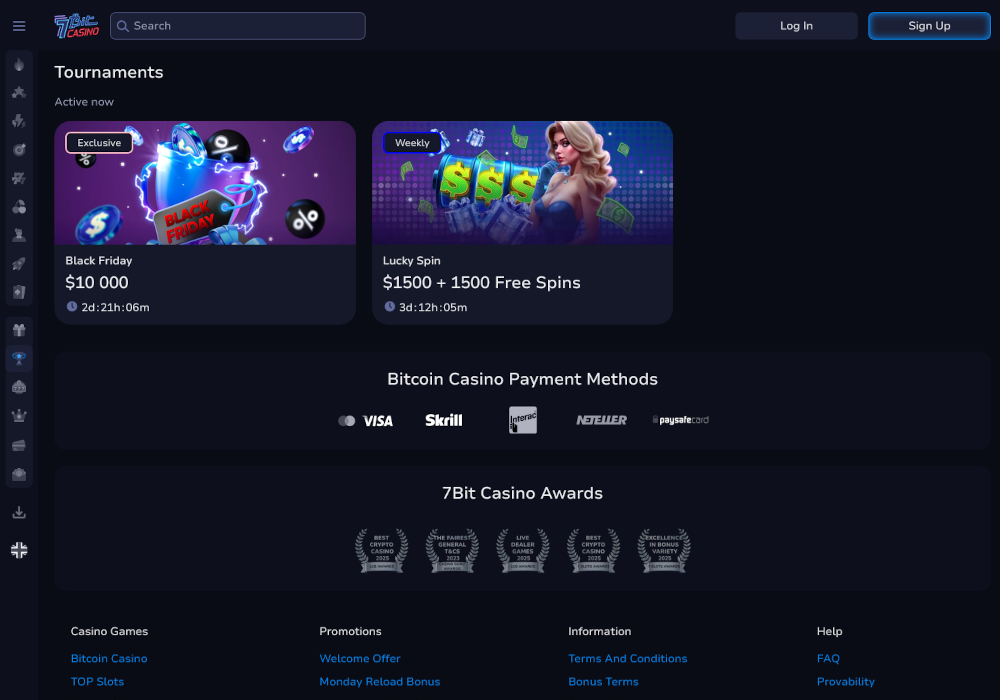This screenshot has width=1000, height=700.
Task: Click the Skrill payment logo
Action: [x=443, y=420]
